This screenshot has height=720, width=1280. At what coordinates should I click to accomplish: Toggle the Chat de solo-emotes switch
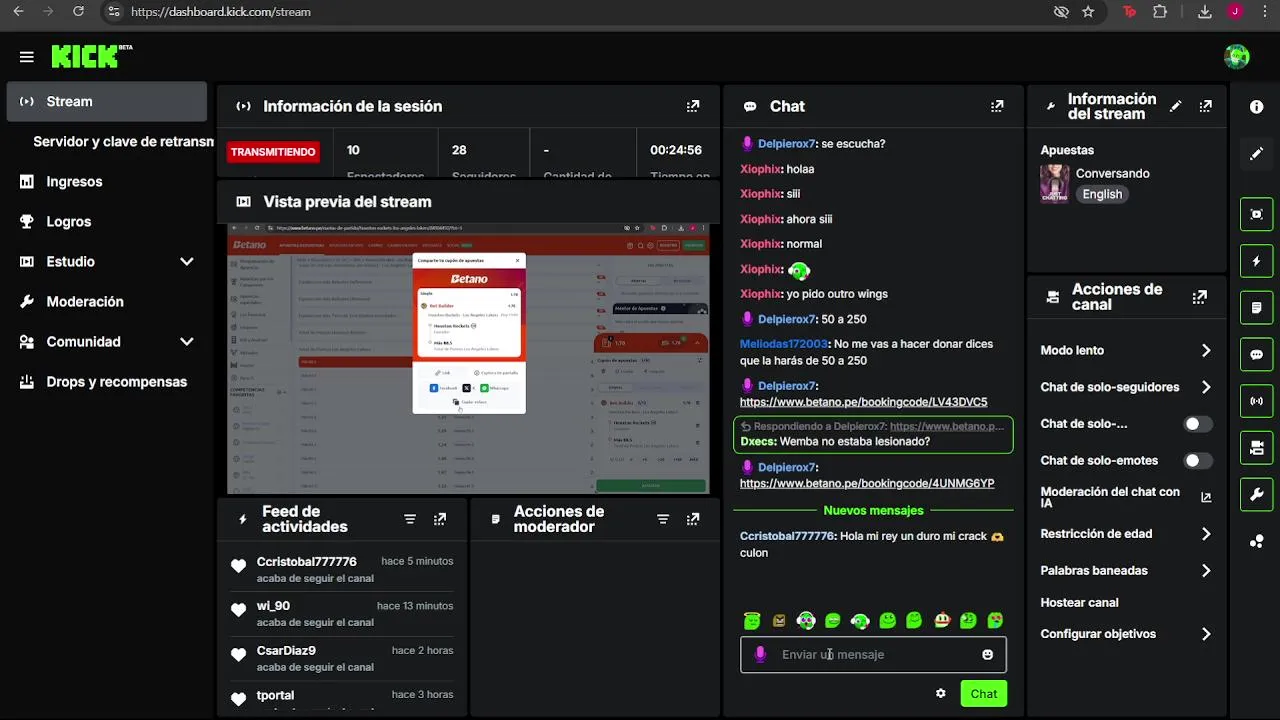click(x=1198, y=461)
